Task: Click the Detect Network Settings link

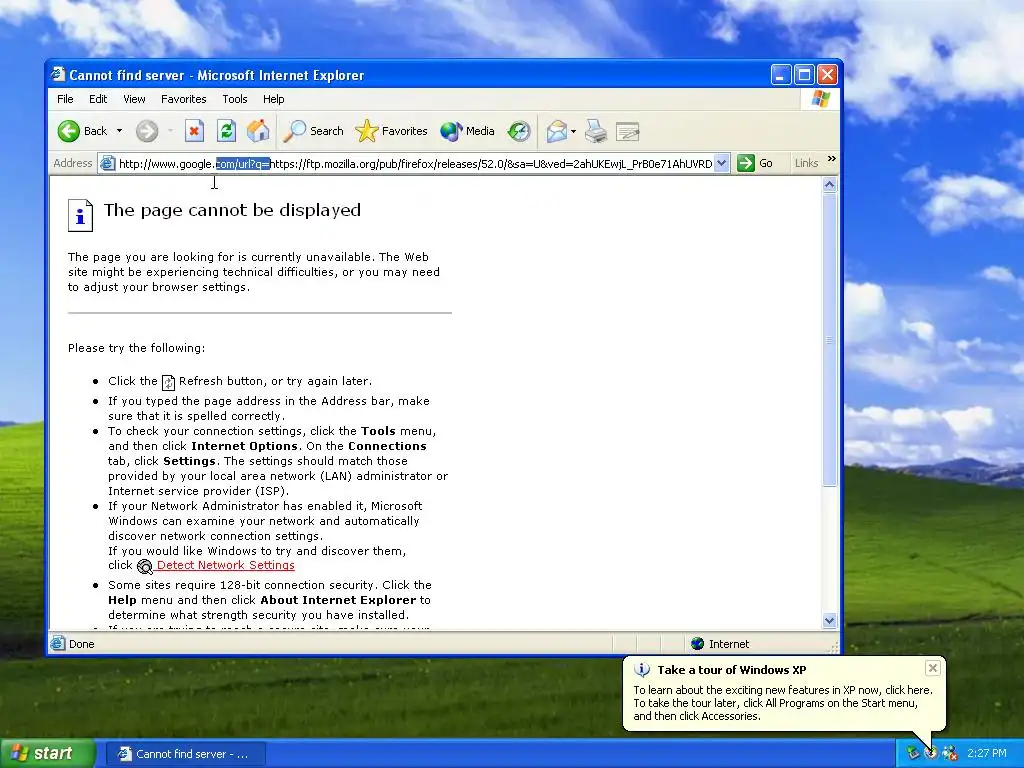Action: [x=225, y=566]
